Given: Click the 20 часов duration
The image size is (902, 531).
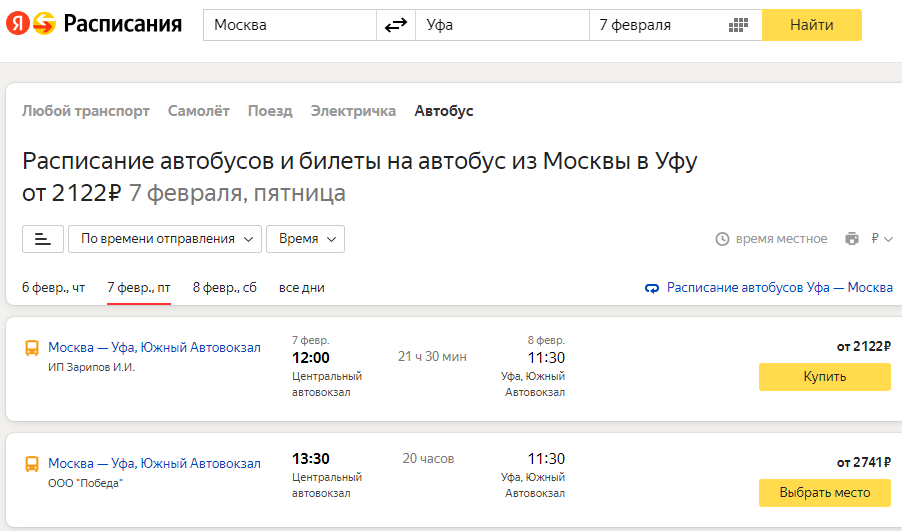Looking at the screenshot, I should pos(428,459).
